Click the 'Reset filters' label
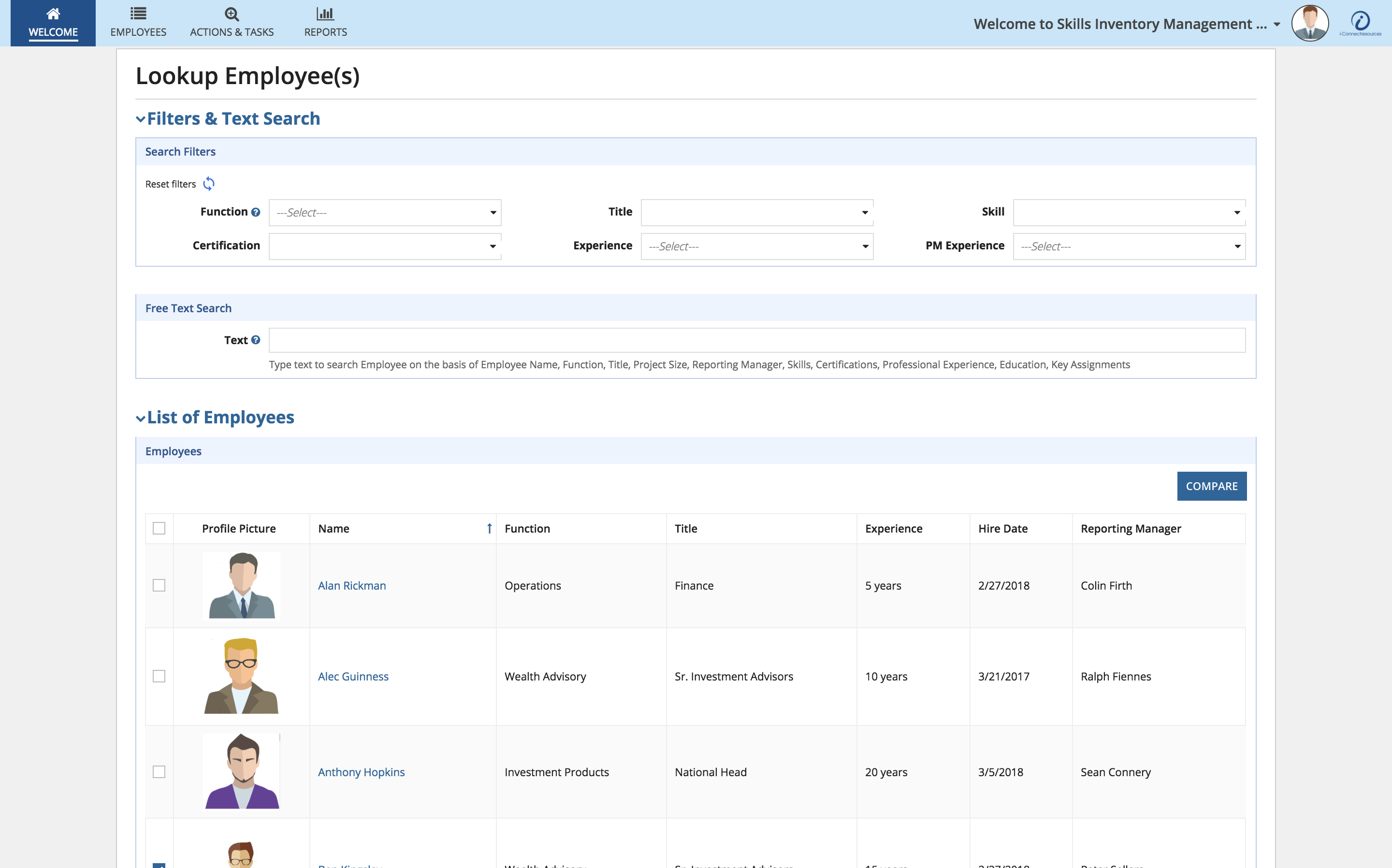The height and width of the screenshot is (868, 1392). click(x=171, y=184)
